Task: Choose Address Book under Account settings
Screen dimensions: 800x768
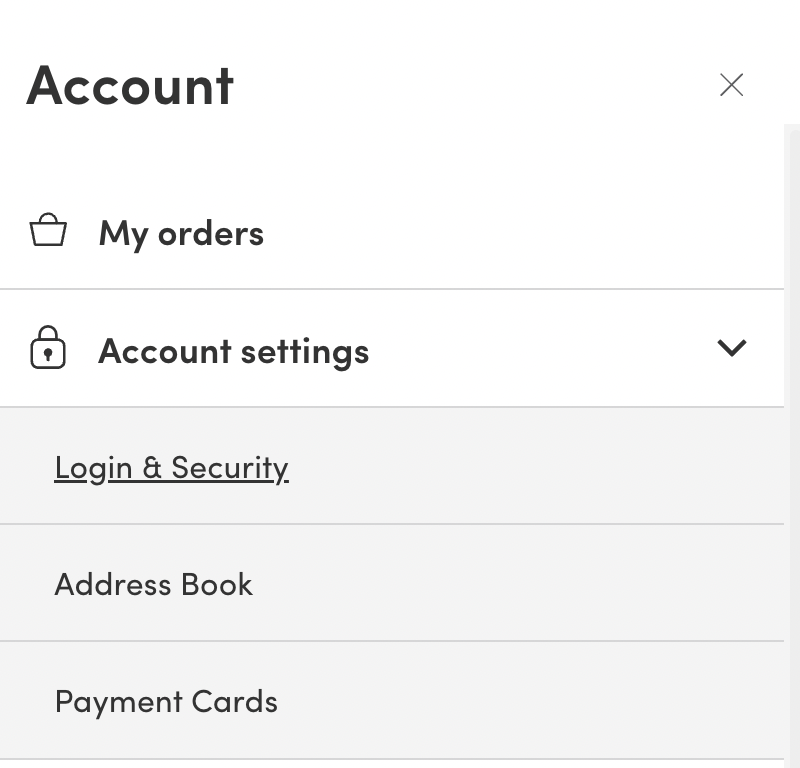Action: [x=153, y=584]
